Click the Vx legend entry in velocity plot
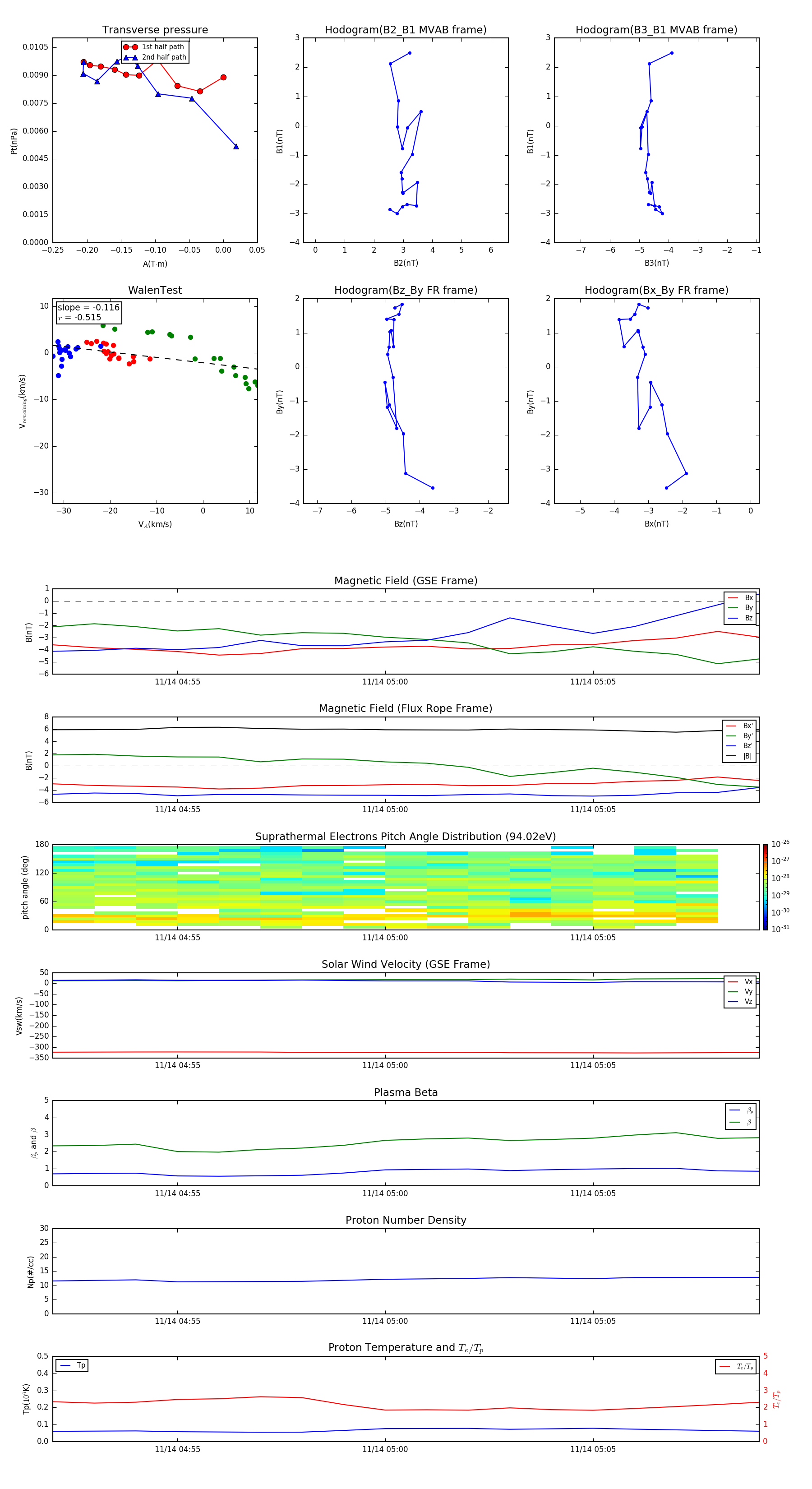This screenshot has width=812, height=1489. pos(740,981)
